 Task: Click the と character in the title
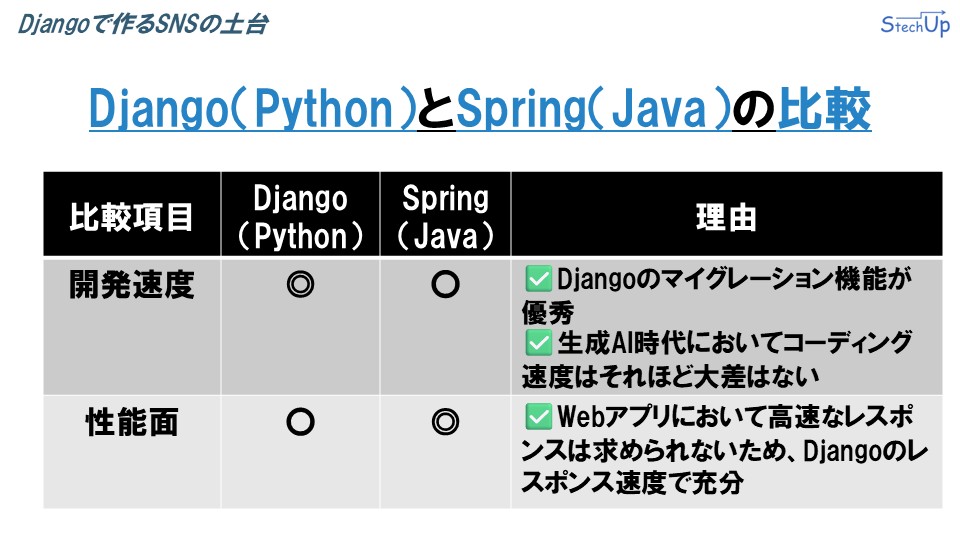pyautogui.click(x=437, y=108)
